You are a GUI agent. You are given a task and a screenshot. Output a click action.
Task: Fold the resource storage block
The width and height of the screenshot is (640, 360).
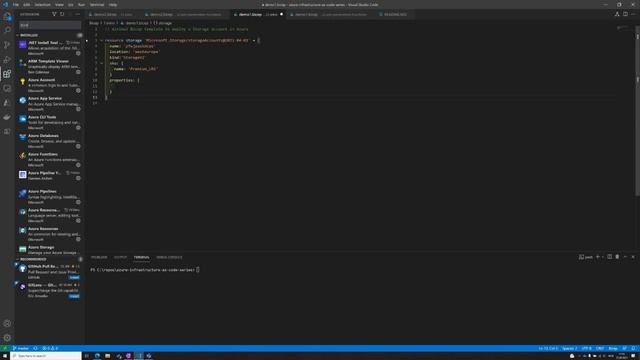pyautogui.click(x=102, y=40)
